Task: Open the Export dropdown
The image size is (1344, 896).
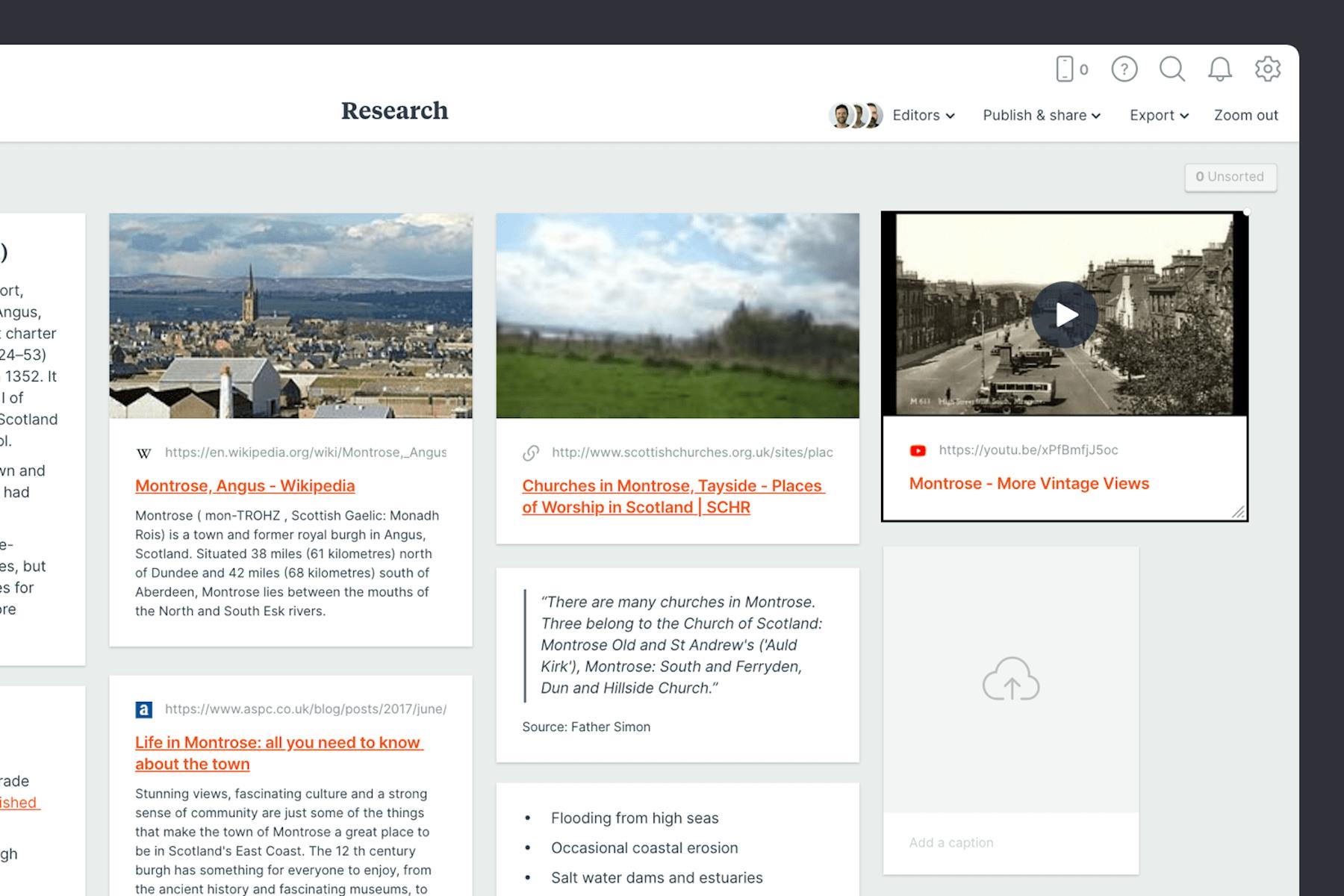Action: point(1157,115)
